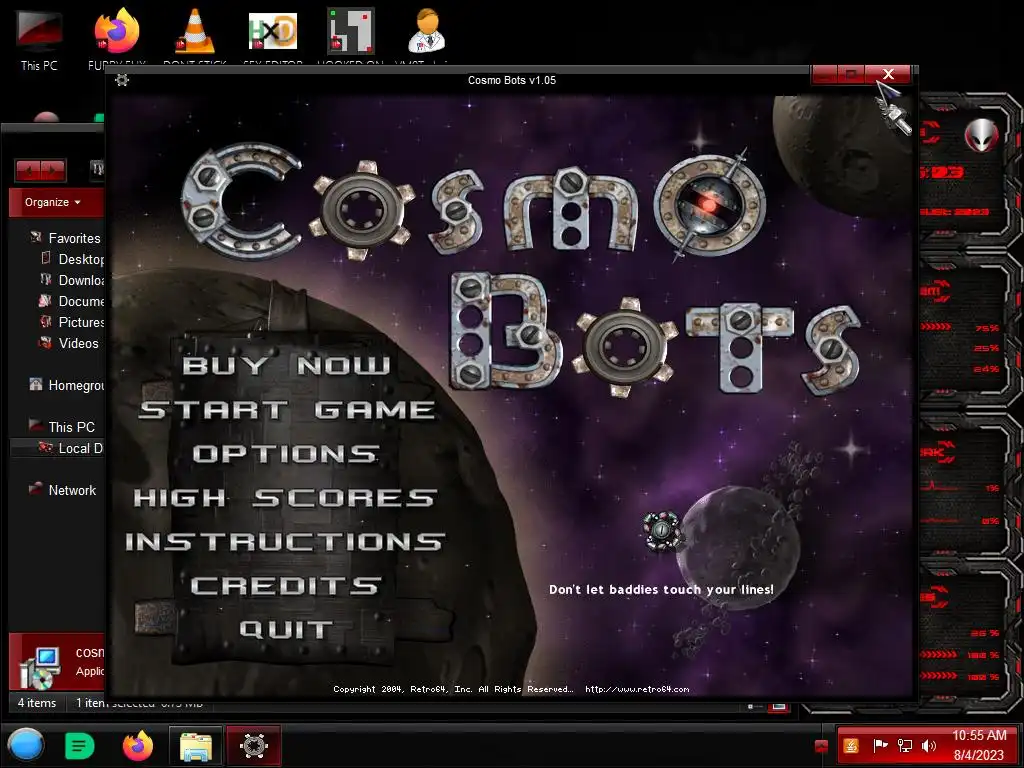This screenshot has width=1024, height=768.
Task: Select Network in the Explorer tree
Action: click(63, 490)
